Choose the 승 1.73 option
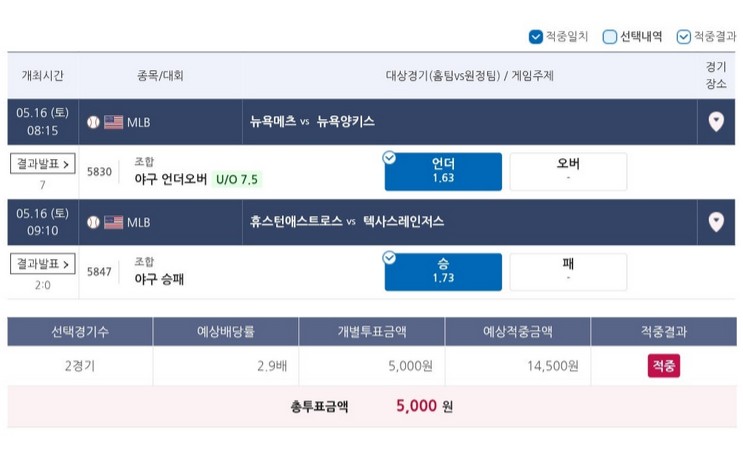This screenshot has width=743, height=460. [443, 272]
